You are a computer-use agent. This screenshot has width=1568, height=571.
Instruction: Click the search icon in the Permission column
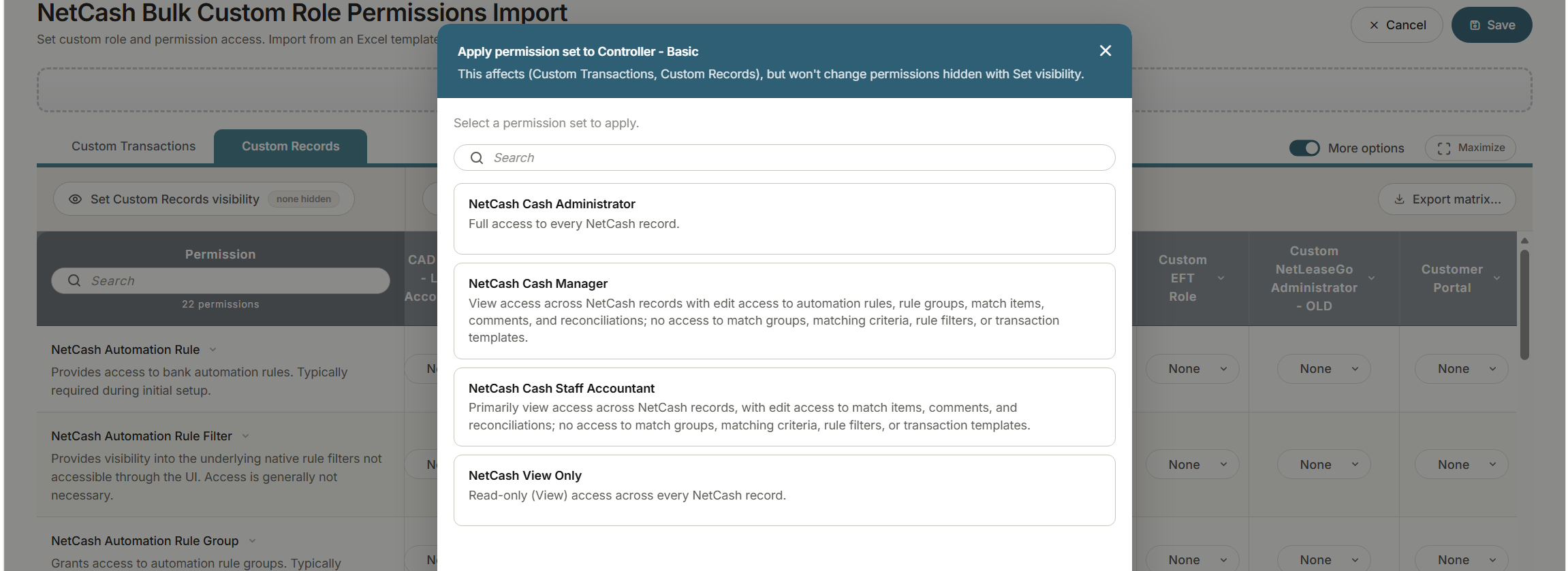pos(74,280)
